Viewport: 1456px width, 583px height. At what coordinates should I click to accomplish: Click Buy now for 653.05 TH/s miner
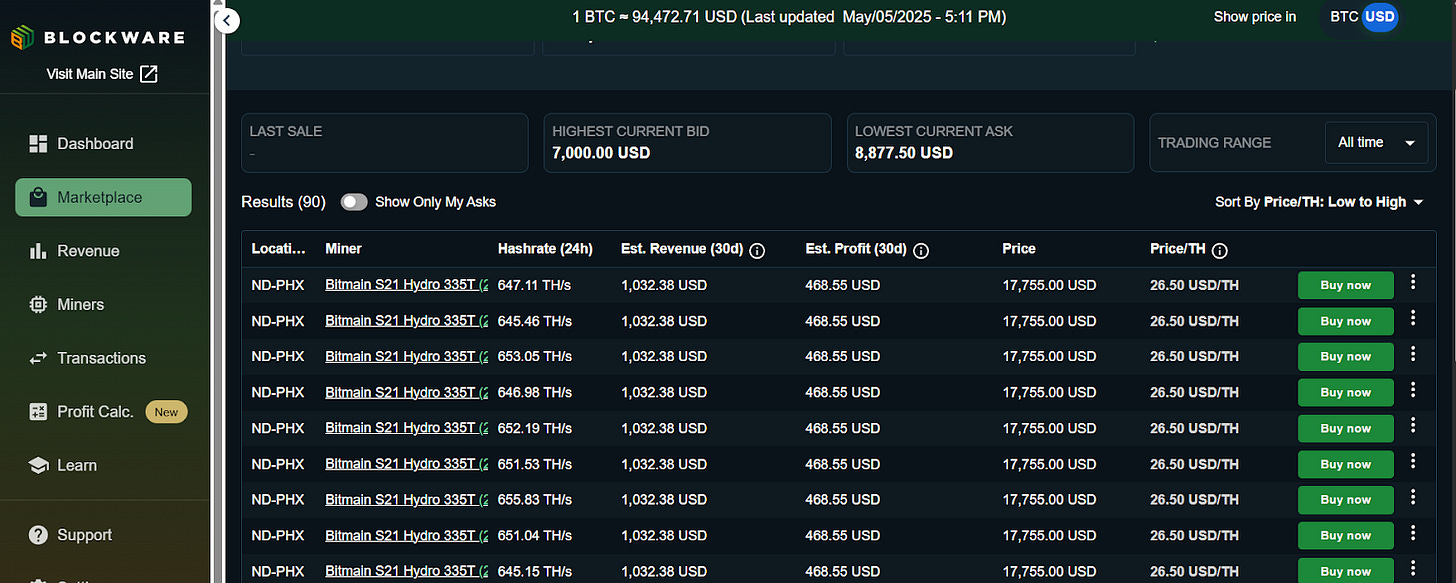[x=1345, y=357]
